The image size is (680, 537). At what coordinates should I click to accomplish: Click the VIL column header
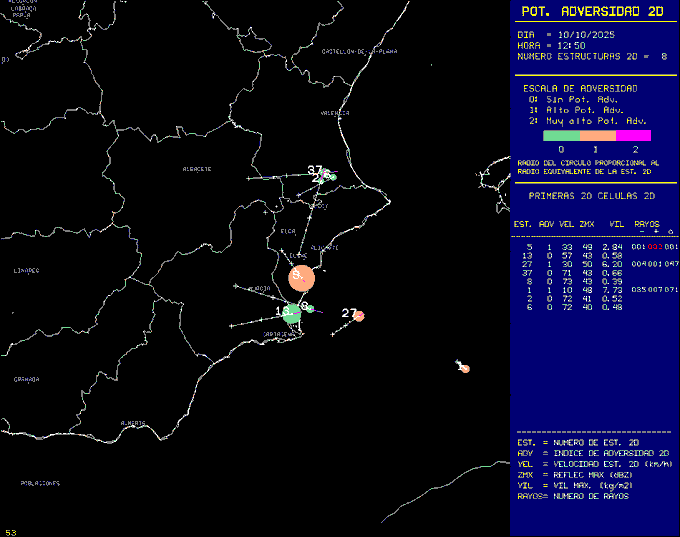click(617, 224)
